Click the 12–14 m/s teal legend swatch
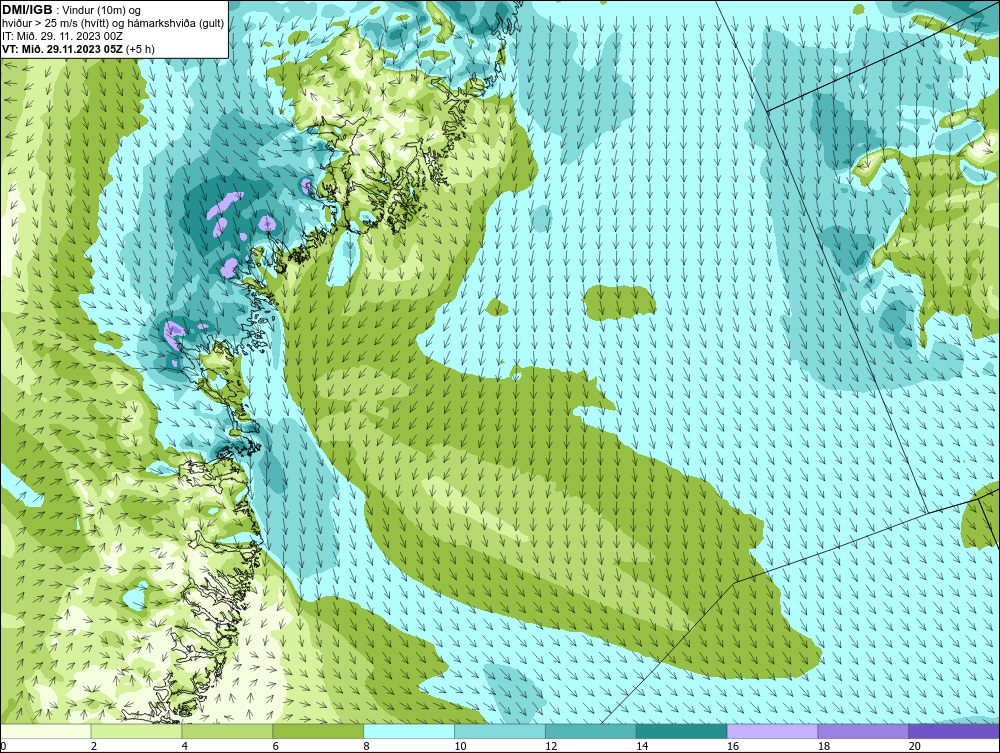The height and width of the screenshot is (753, 1000). click(x=591, y=731)
